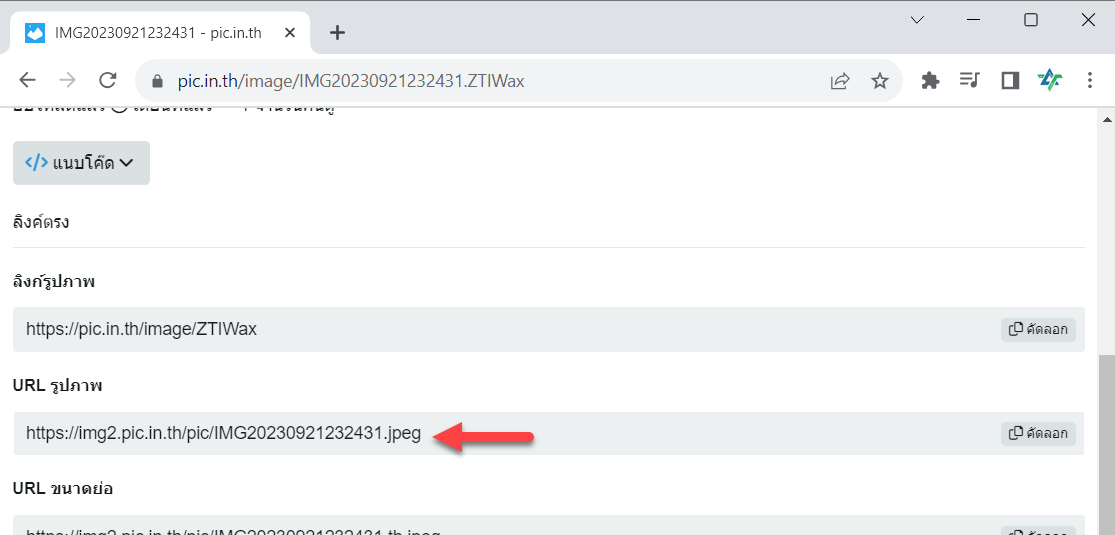This screenshot has width=1115, height=535.
Task: Open a new tab with plus button
Action: pyautogui.click(x=338, y=33)
